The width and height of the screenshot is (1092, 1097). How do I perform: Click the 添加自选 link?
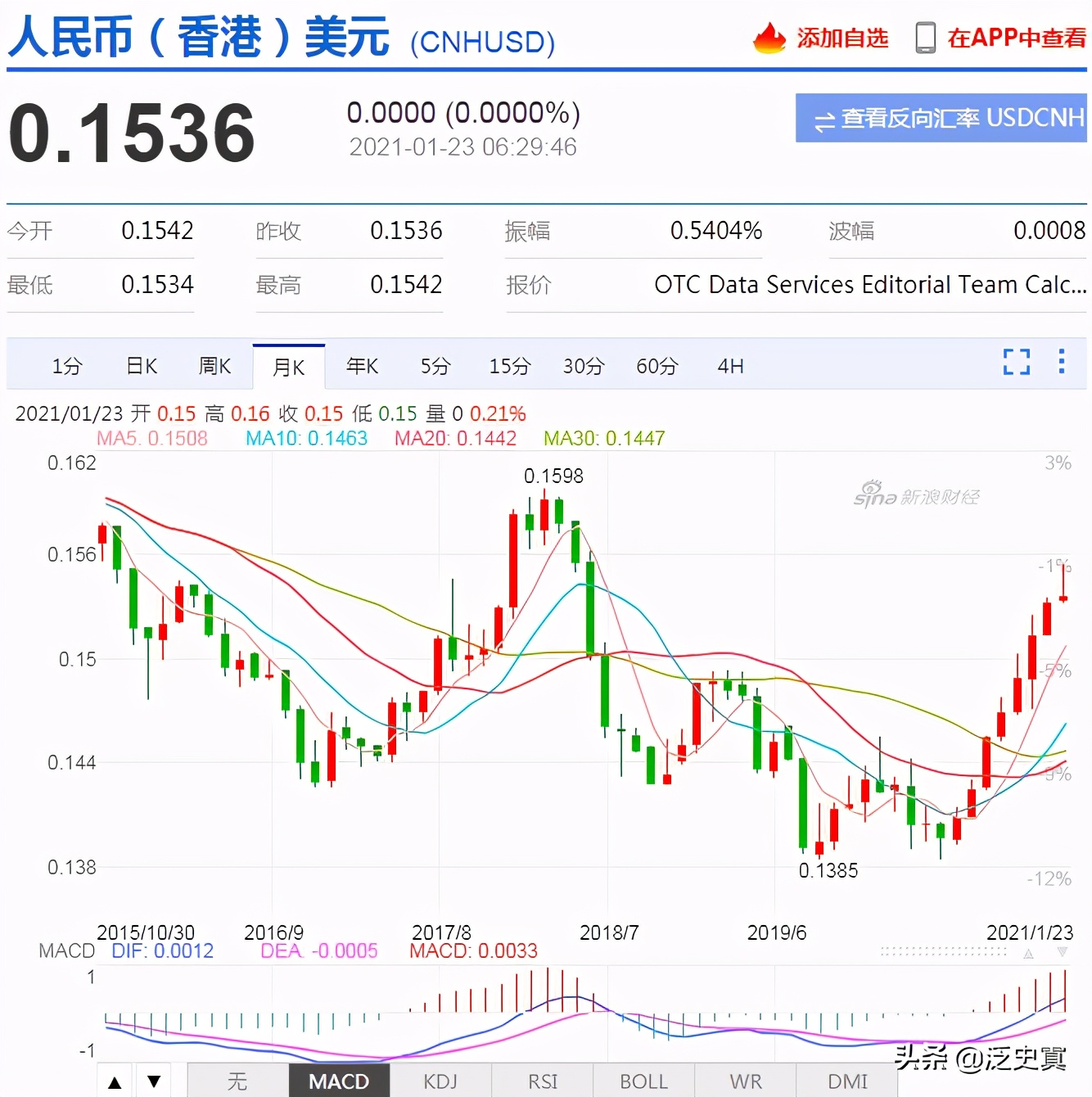click(x=842, y=38)
